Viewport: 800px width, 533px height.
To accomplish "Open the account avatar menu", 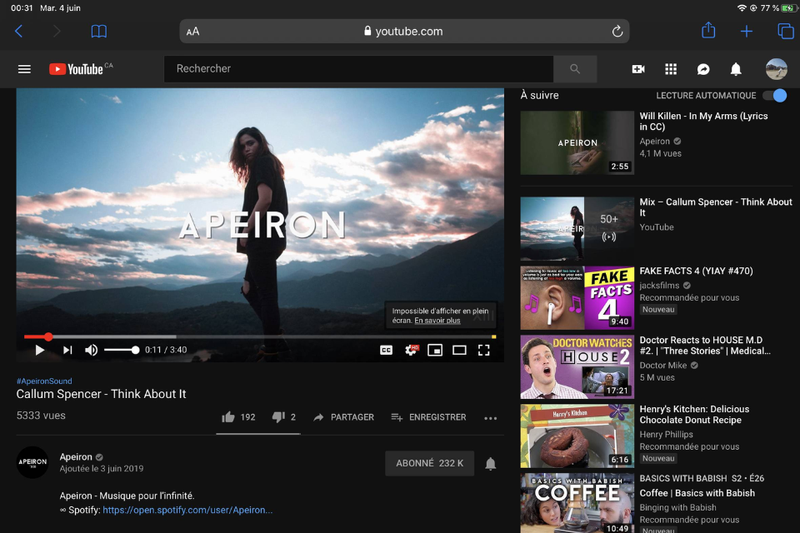I will (x=776, y=69).
